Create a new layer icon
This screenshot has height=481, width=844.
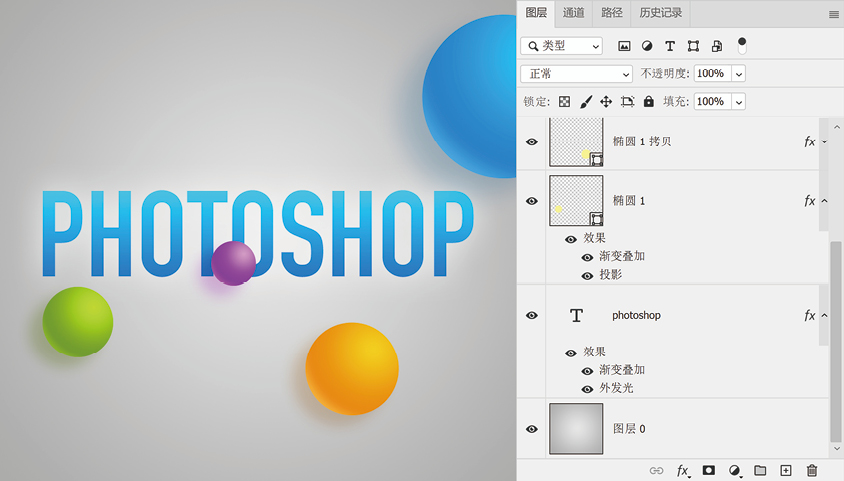coord(786,470)
